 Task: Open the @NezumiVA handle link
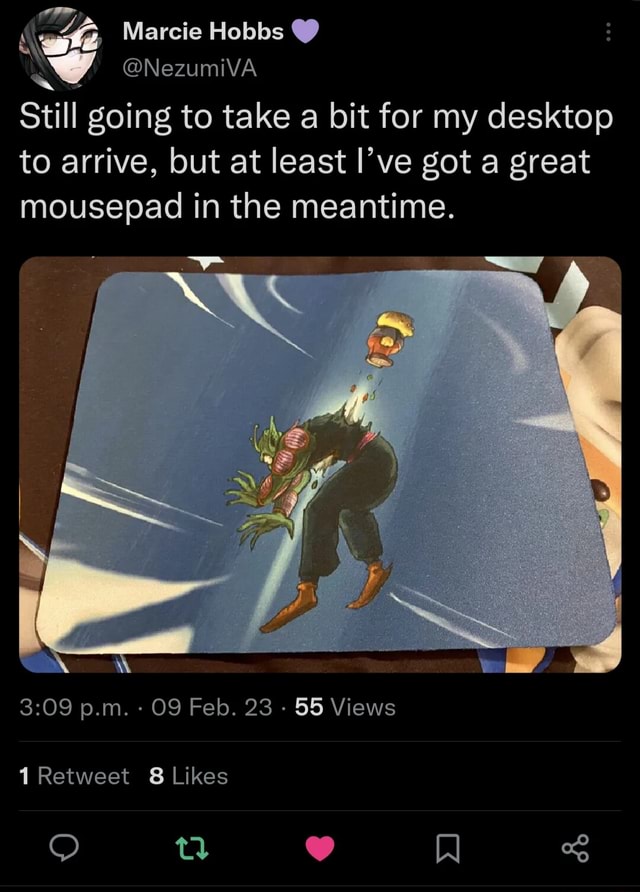(190, 68)
